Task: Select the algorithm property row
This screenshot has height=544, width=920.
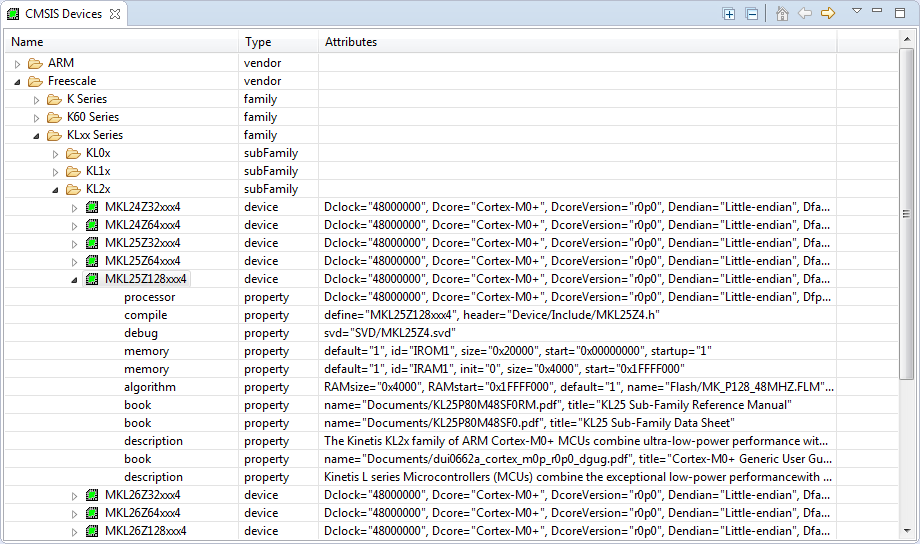Action: (x=149, y=387)
